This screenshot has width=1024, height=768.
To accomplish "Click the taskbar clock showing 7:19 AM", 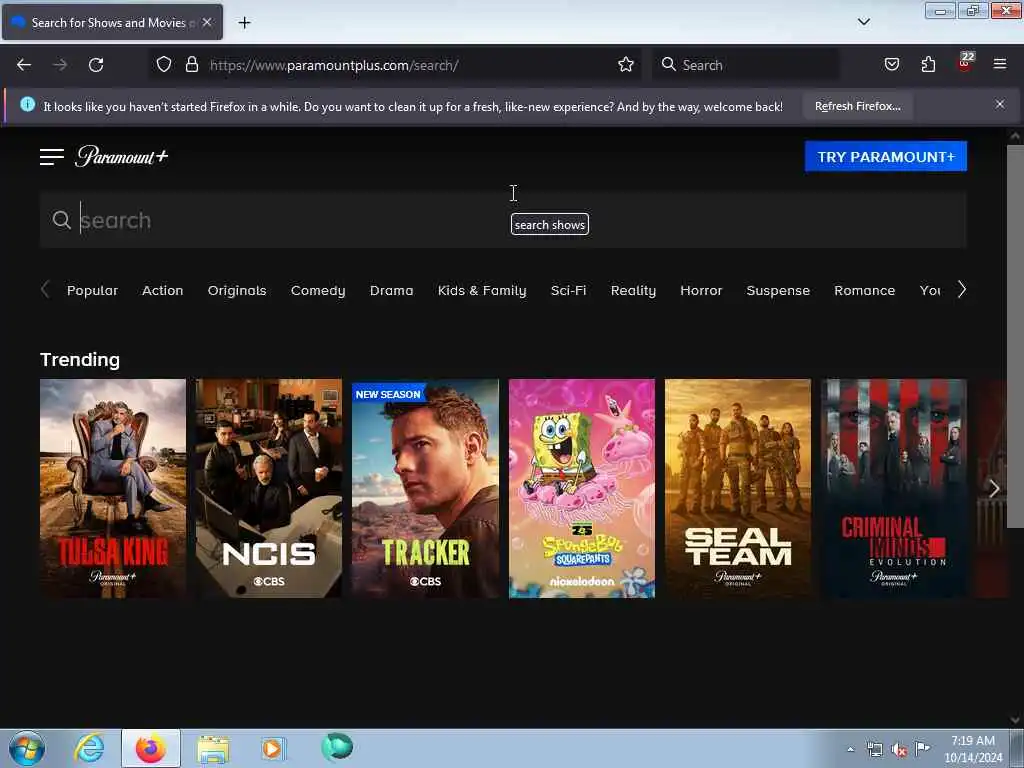I will tap(972, 749).
